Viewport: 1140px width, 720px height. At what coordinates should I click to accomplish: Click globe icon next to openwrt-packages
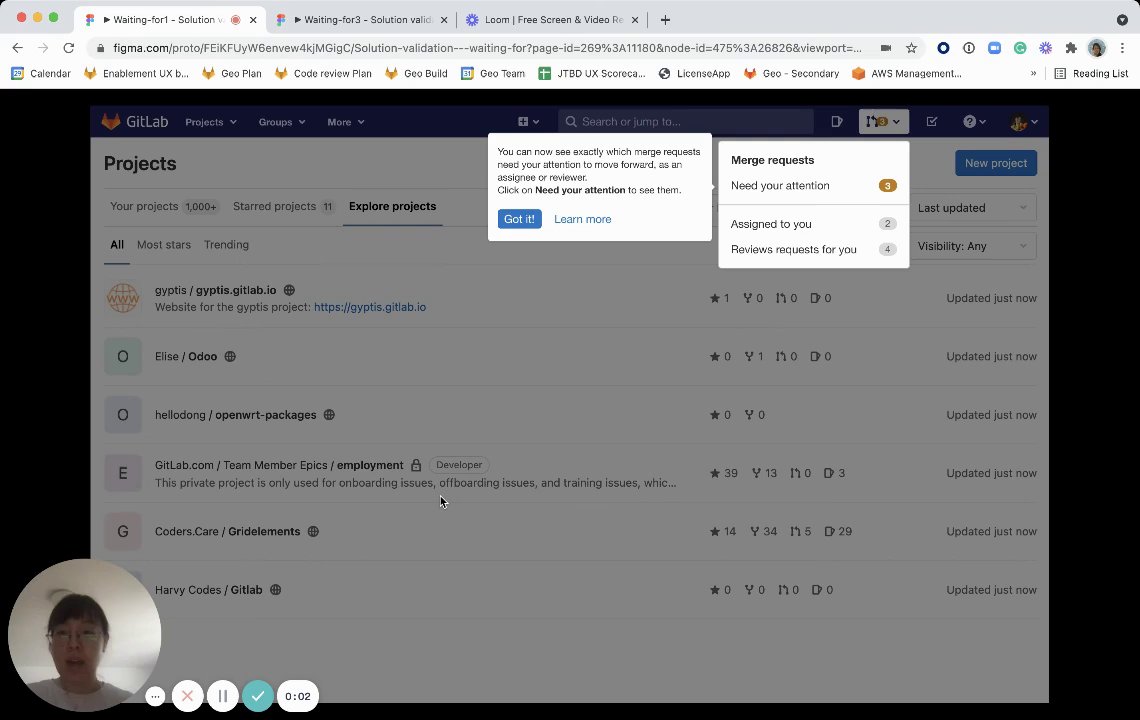[329, 415]
